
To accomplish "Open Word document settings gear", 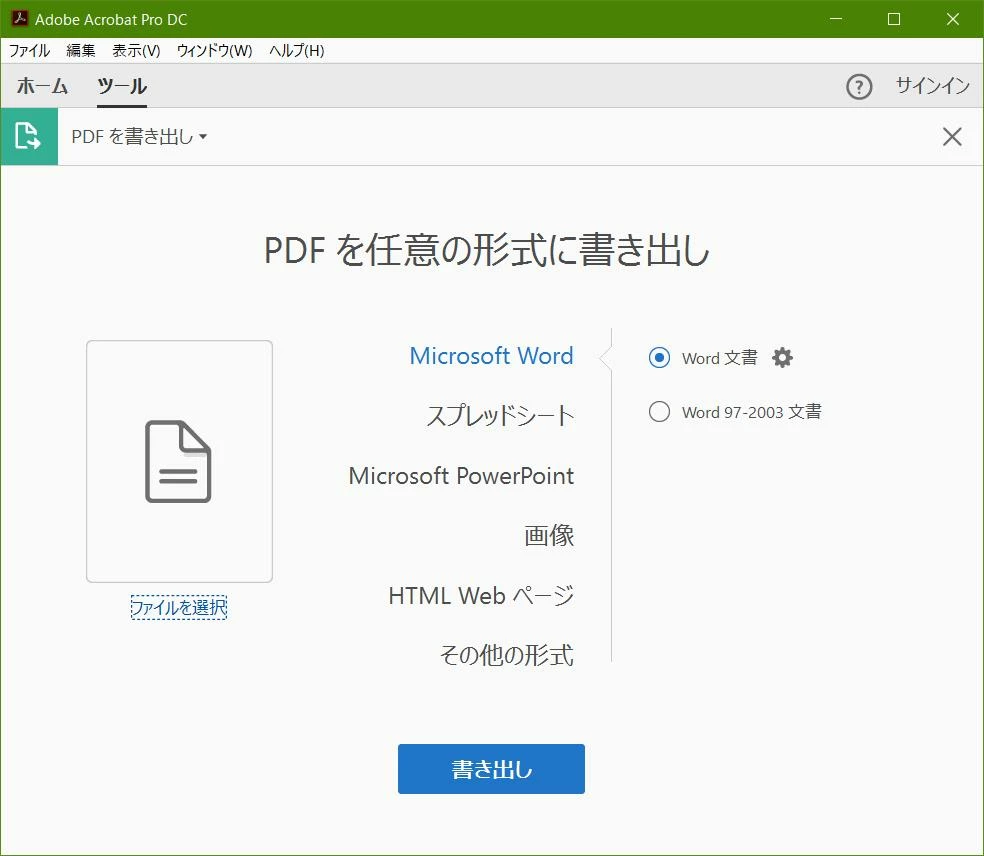I will point(782,358).
